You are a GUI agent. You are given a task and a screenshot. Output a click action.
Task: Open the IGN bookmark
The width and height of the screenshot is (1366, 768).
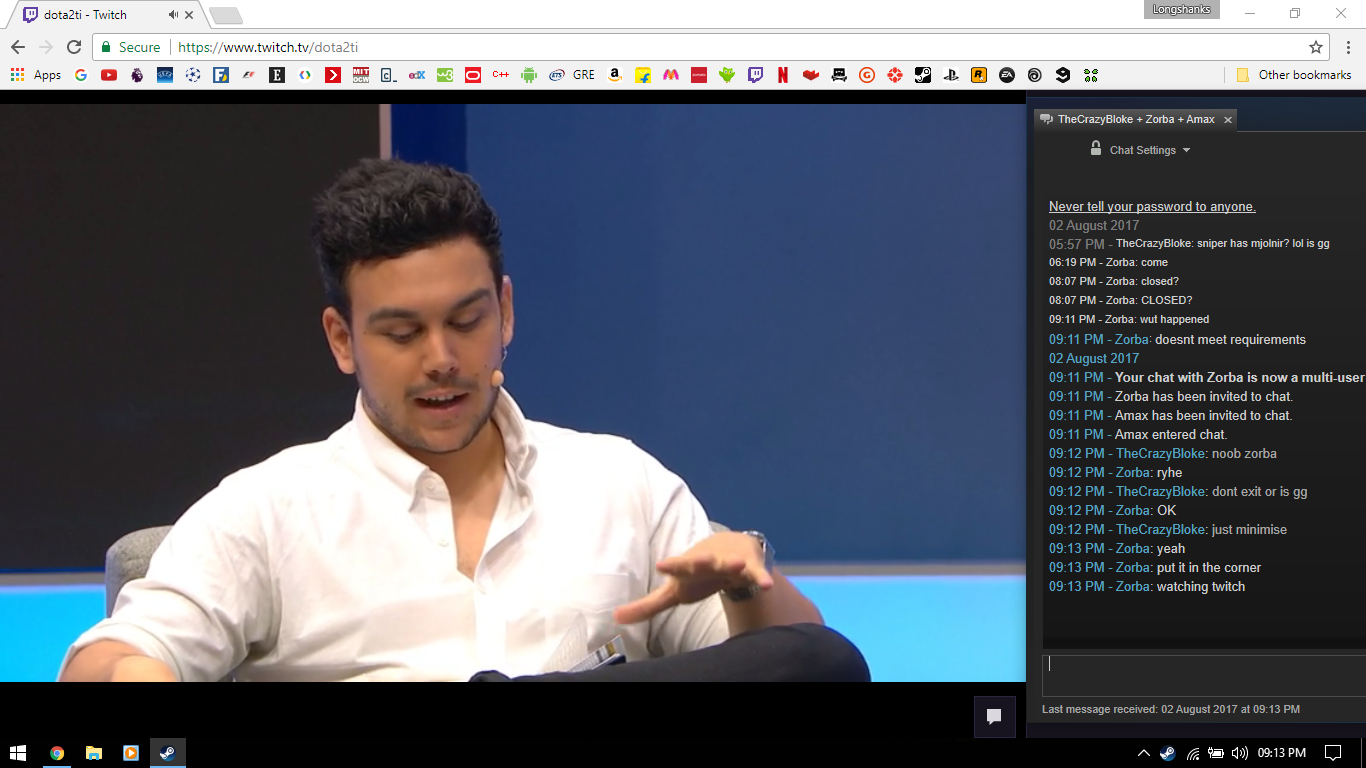[x=895, y=75]
